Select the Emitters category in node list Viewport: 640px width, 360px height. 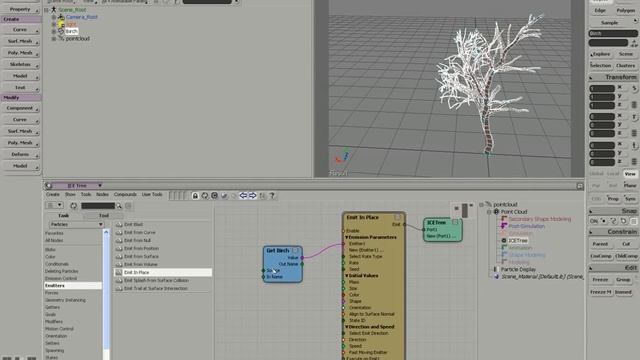click(x=73, y=286)
